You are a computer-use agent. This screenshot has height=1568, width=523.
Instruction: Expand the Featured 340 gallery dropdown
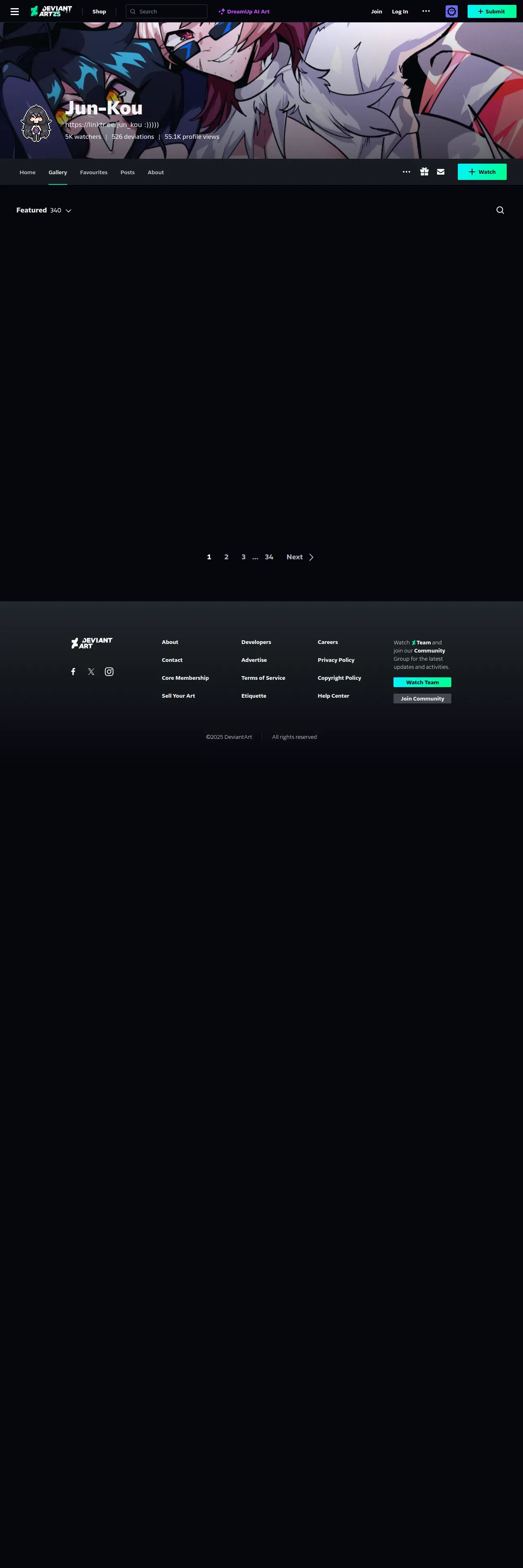[44, 210]
